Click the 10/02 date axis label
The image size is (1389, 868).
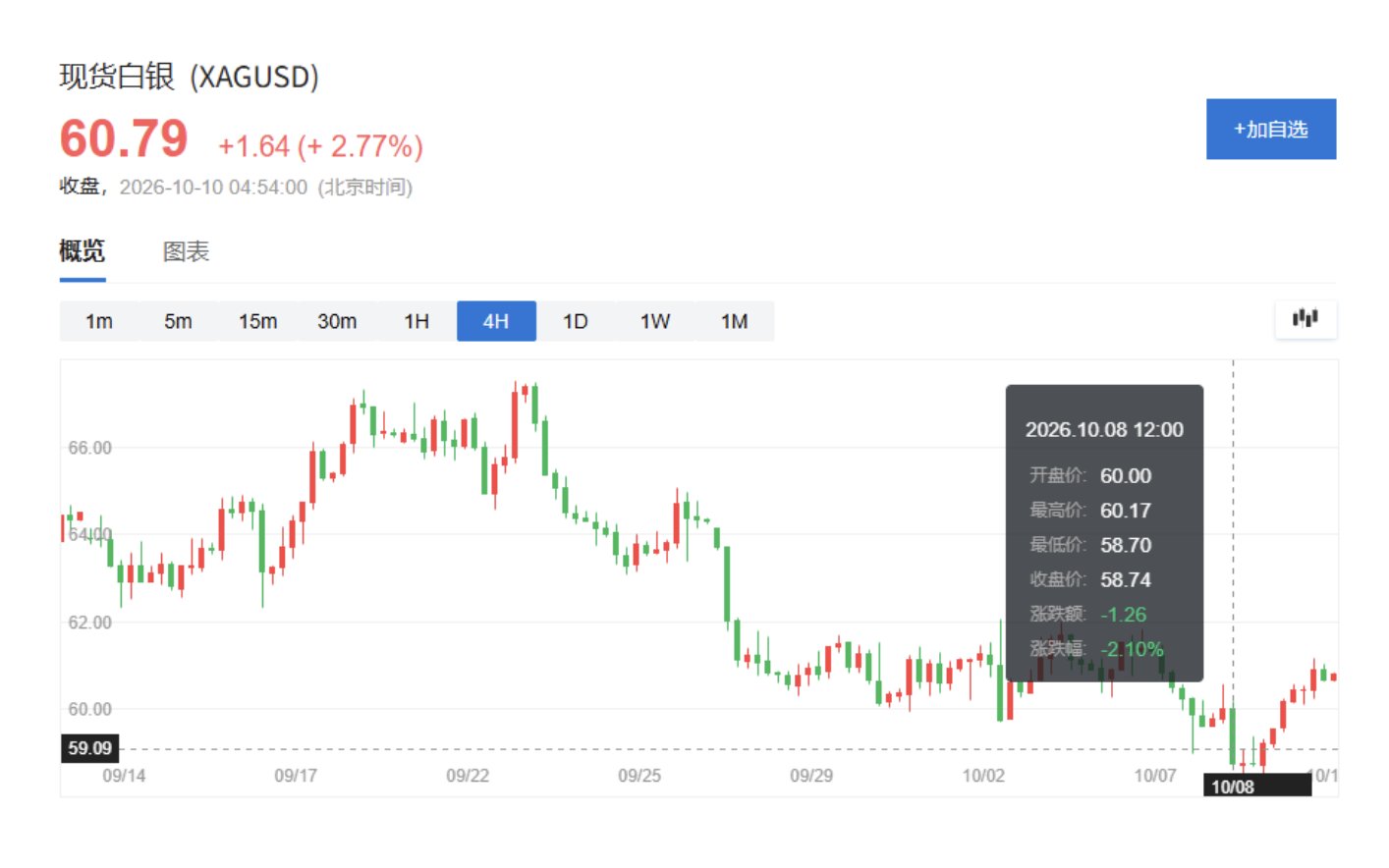(983, 776)
